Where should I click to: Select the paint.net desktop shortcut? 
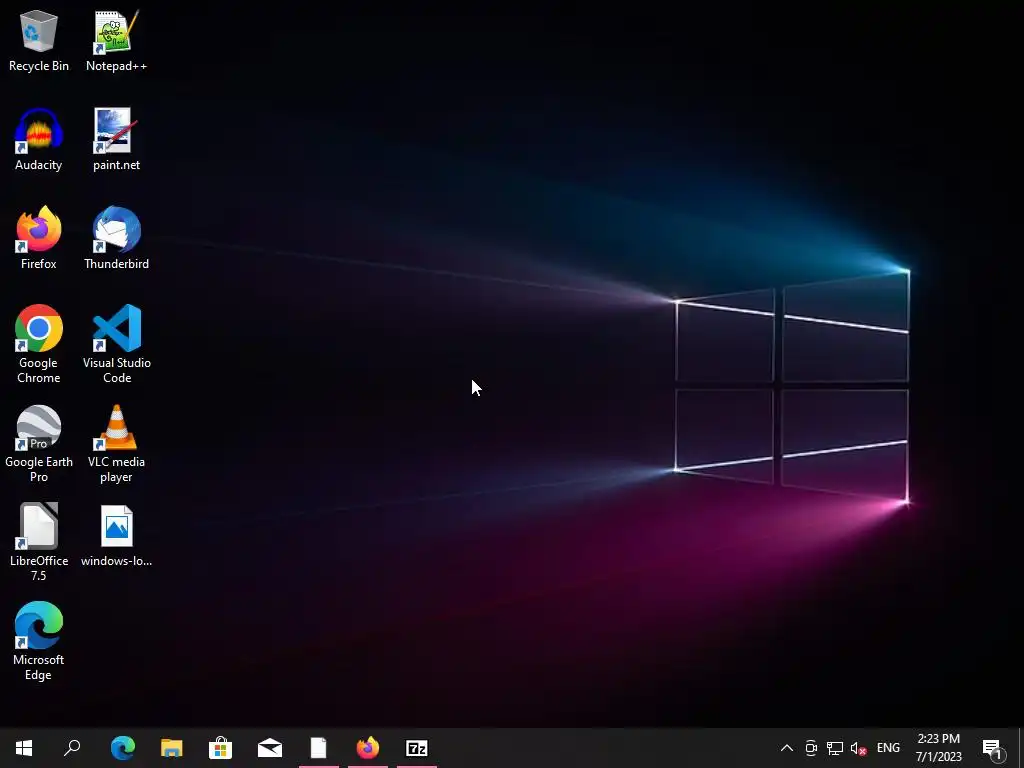[116, 140]
